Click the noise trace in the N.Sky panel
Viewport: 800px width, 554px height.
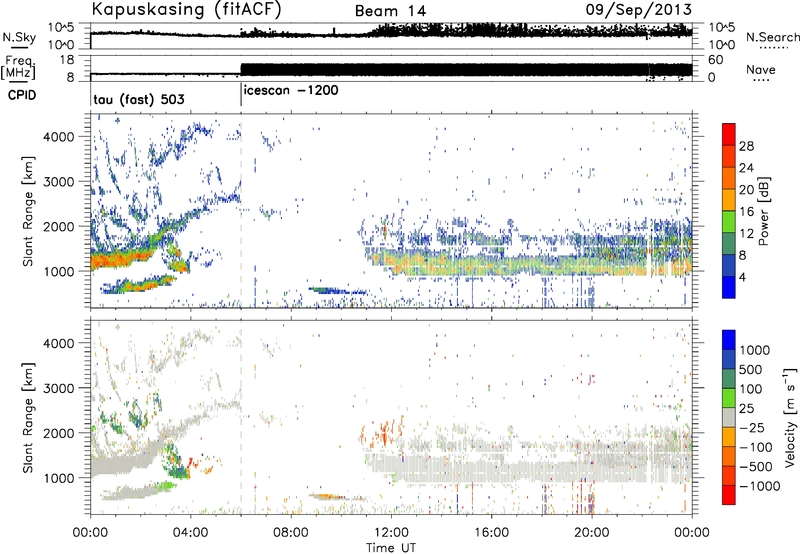coord(391,32)
